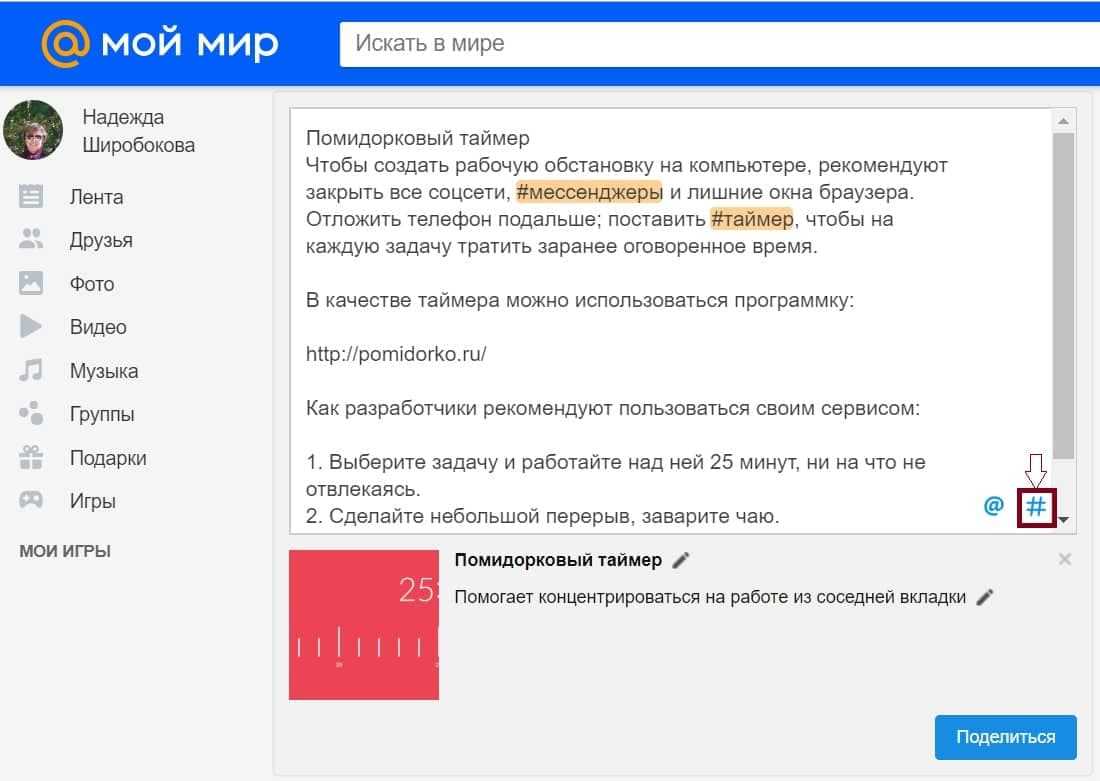Focus the Искать в мире search field
1100x781 pixels.
point(715,44)
